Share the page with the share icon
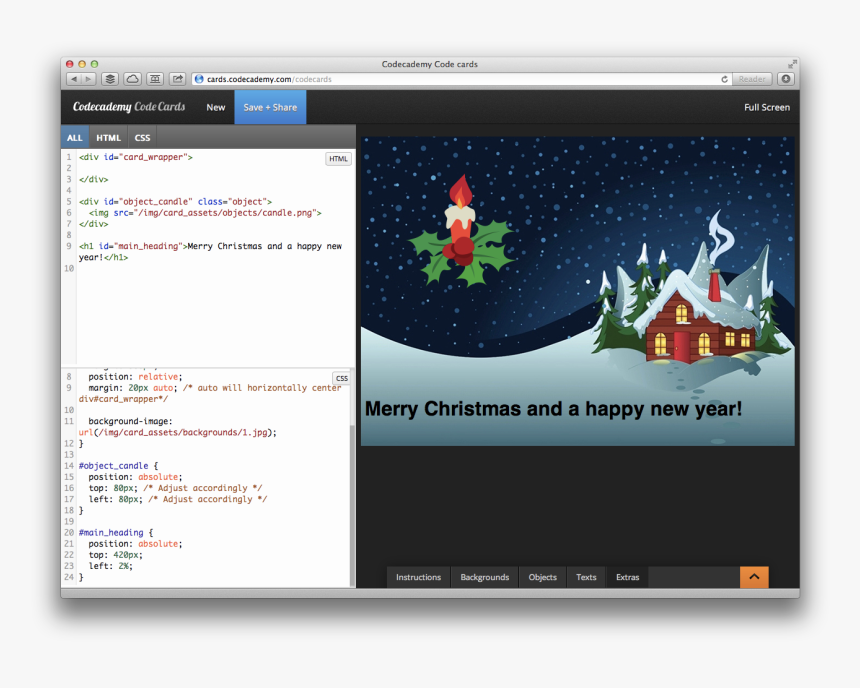Viewport: 860px width, 688px height. point(178,79)
